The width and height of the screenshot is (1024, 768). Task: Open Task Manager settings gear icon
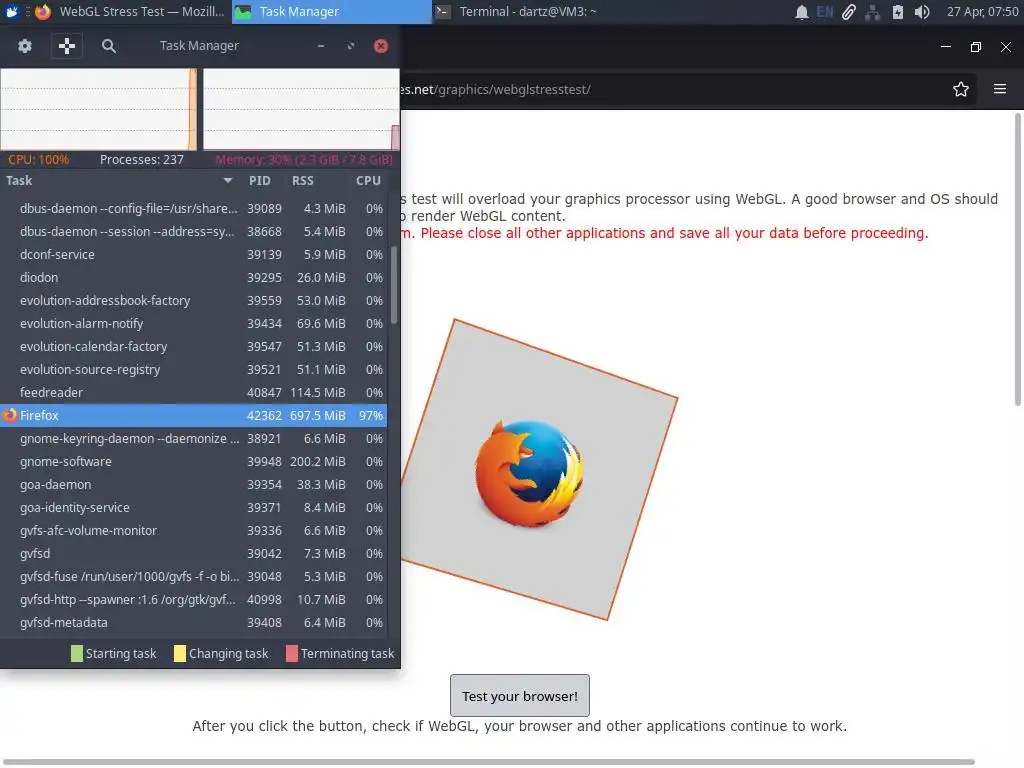(x=25, y=46)
